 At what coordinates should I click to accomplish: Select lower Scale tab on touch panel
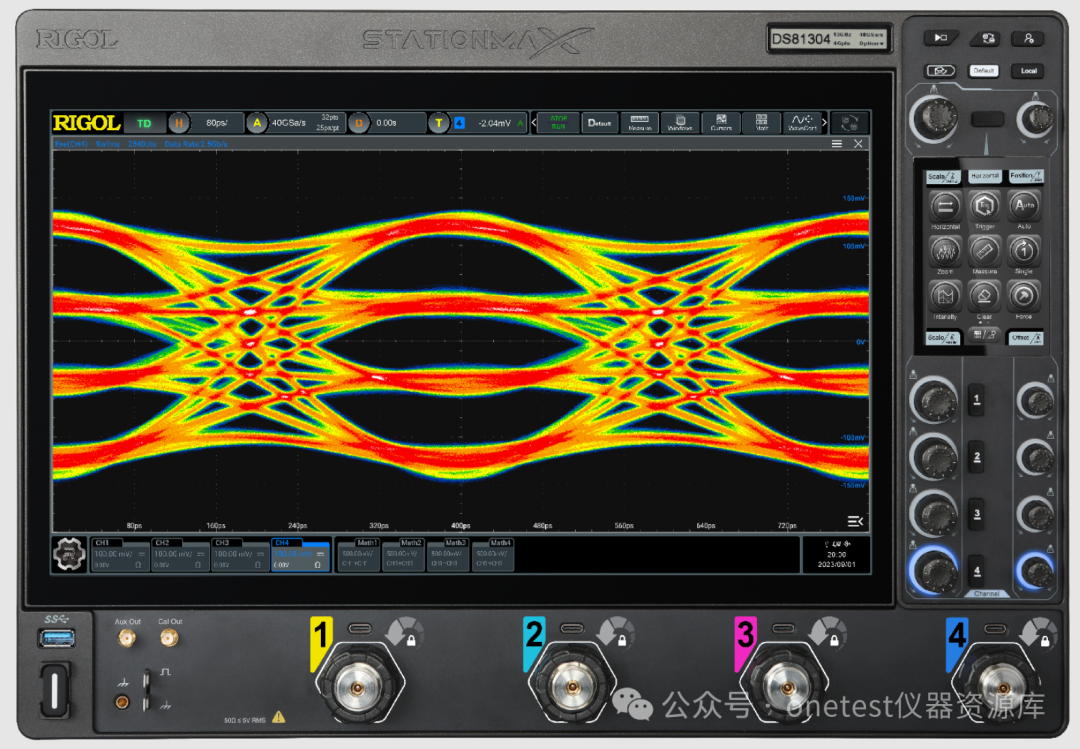[943, 338]
